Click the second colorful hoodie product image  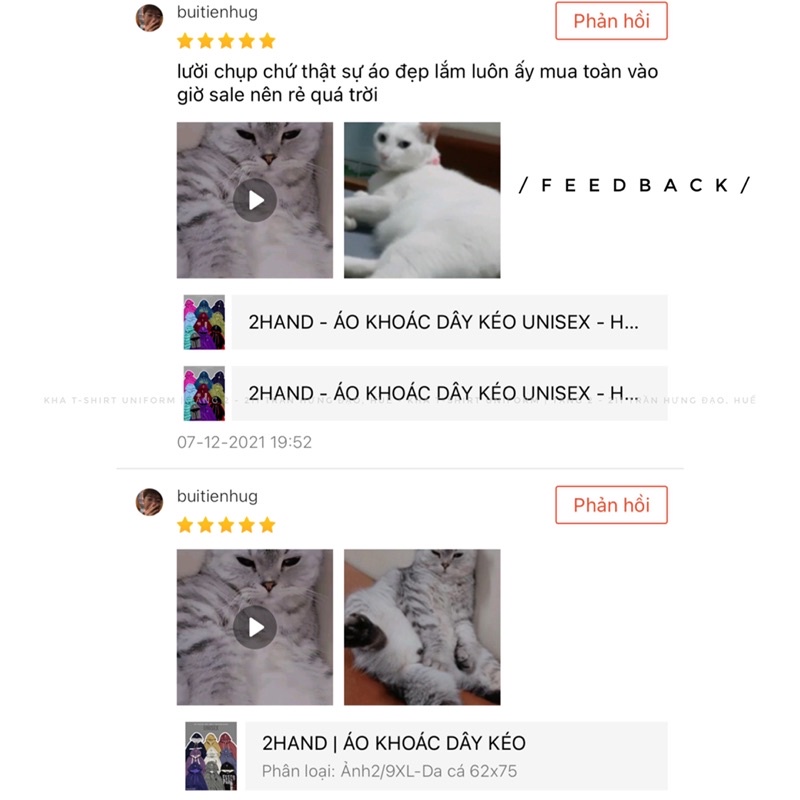(x=204, y=393)
